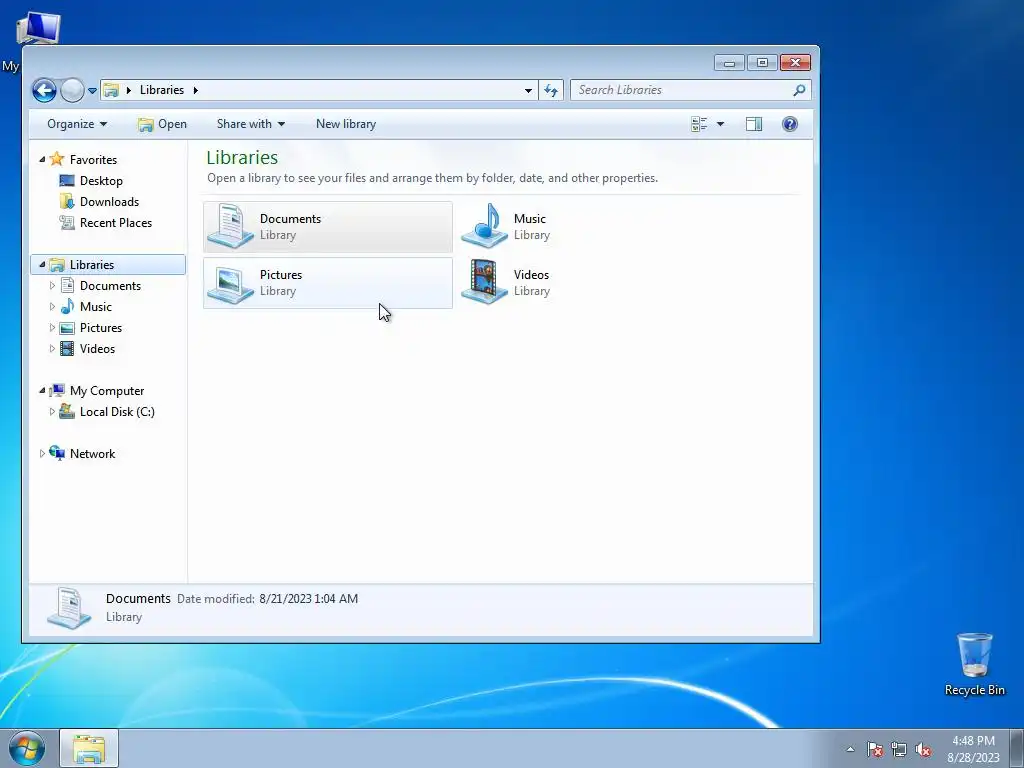
Task: Click Windows Explorer taskbar button
Action: coord(89,748)
